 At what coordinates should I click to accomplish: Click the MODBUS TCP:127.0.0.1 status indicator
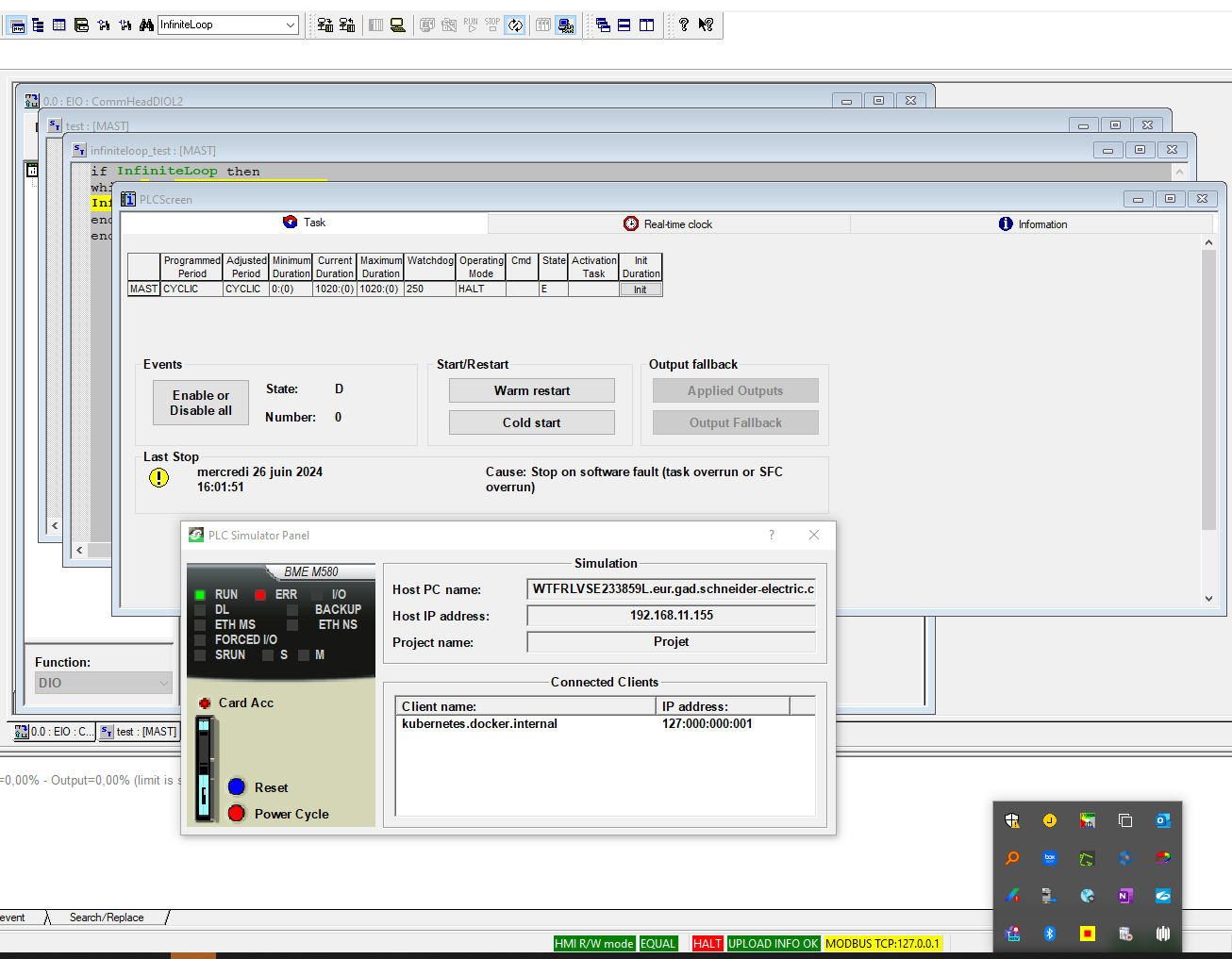tap(883, 944)
